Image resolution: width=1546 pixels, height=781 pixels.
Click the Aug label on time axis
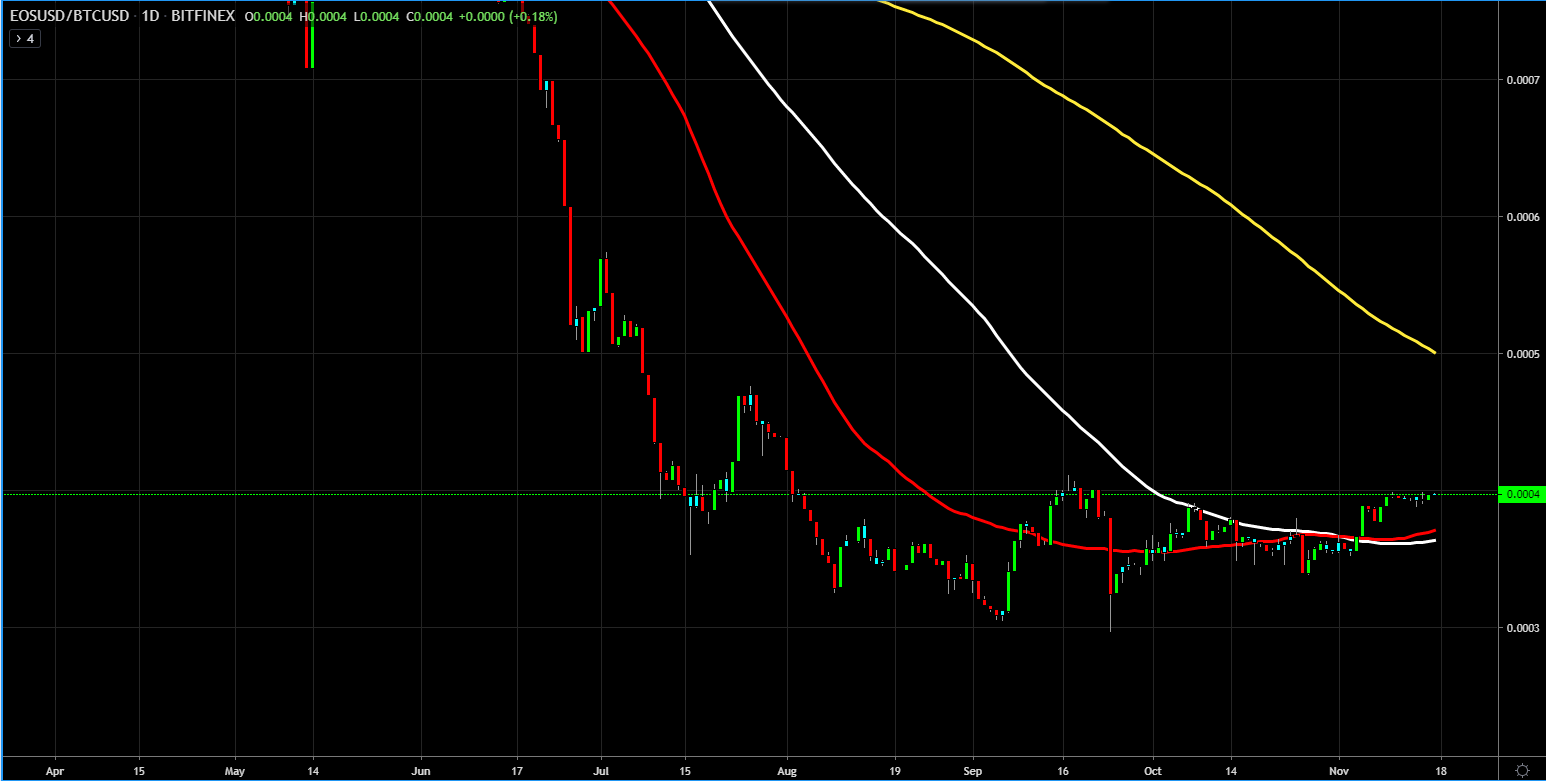click(x=788, y=771)
